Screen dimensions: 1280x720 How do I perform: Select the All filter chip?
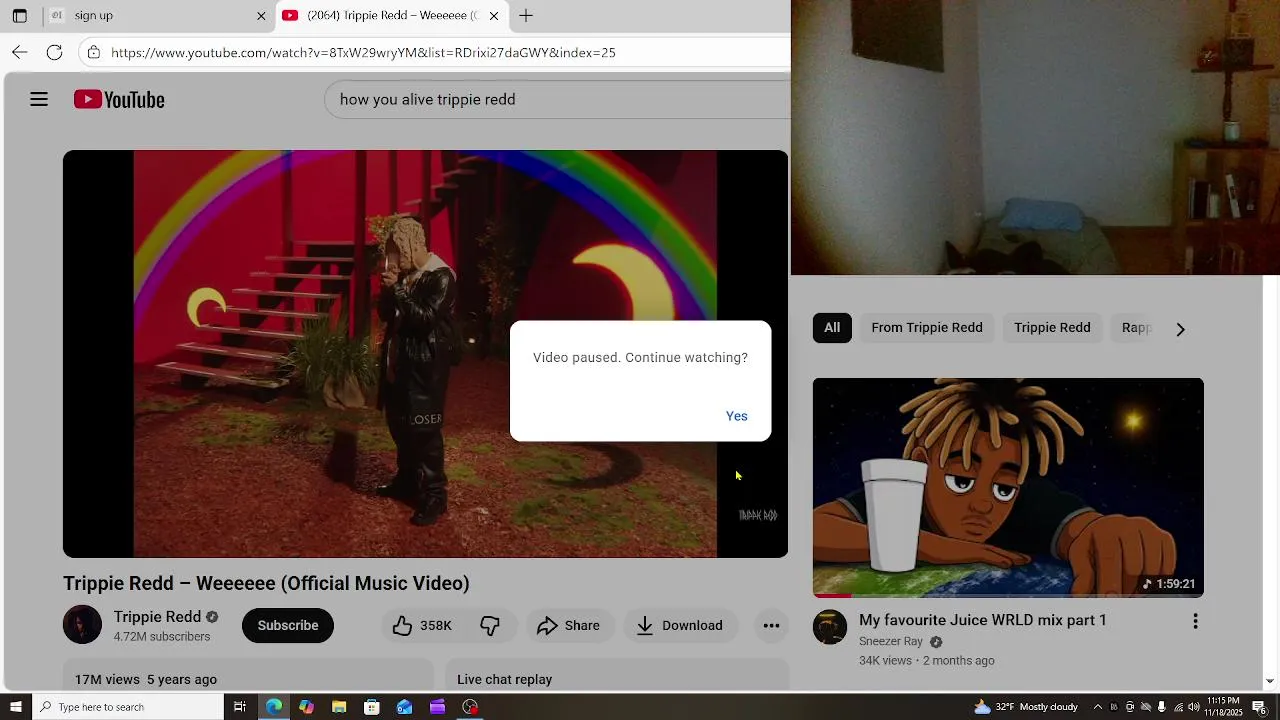point(832,328)
